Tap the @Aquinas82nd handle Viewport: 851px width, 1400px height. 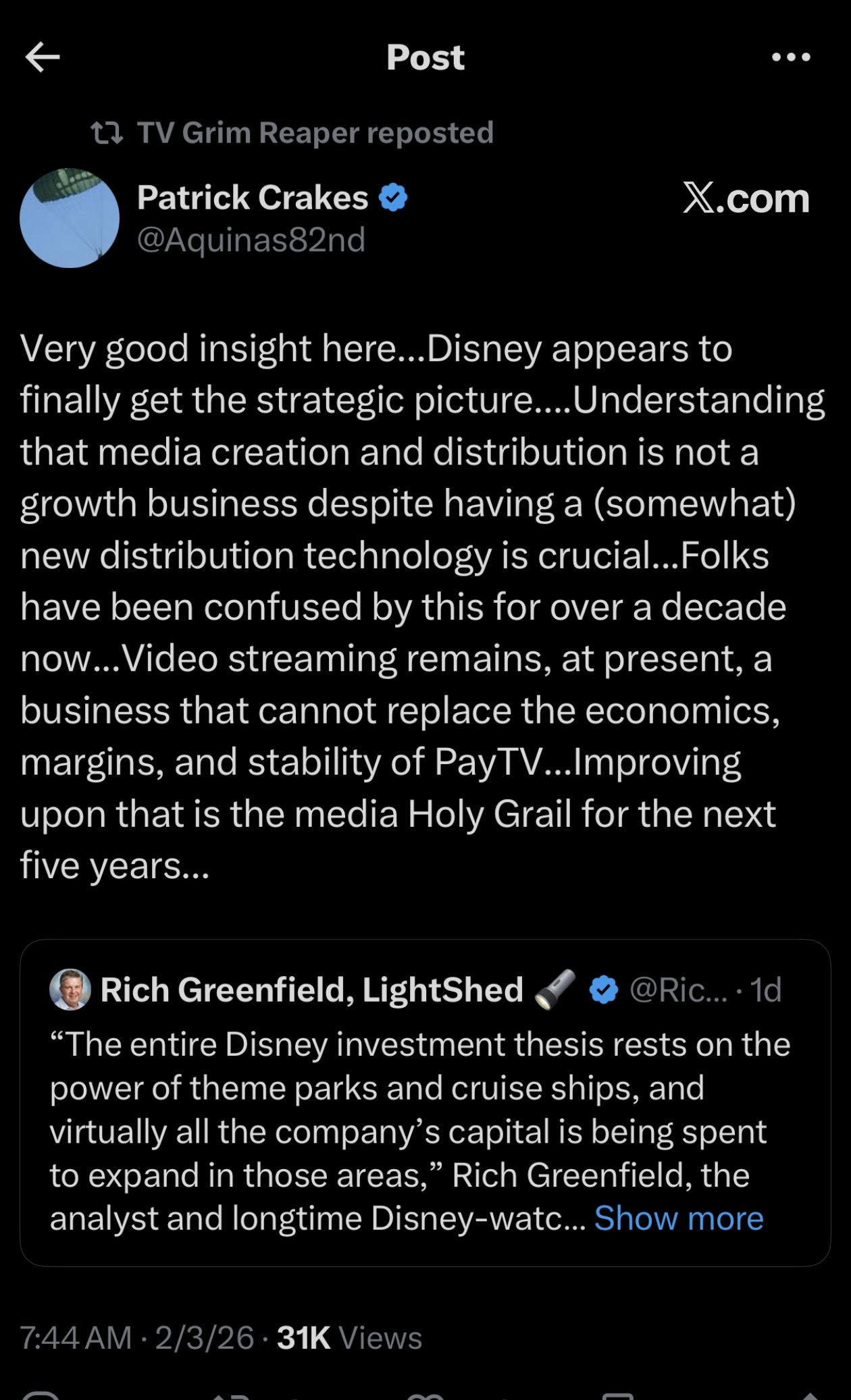click(x=251, y=240)
